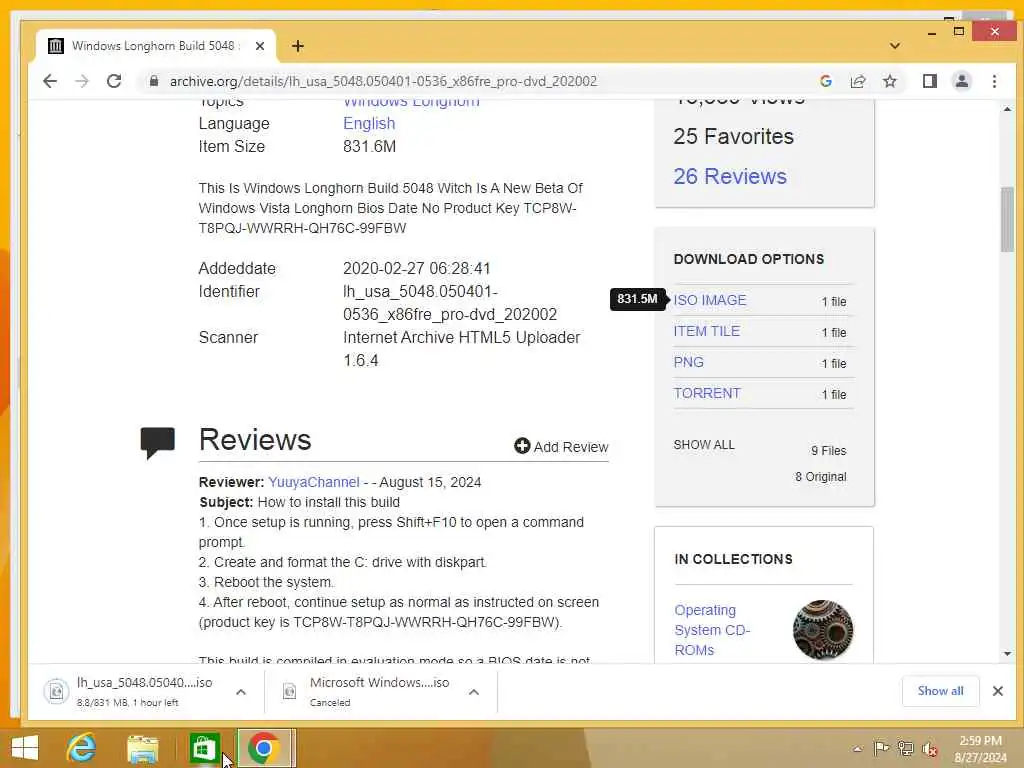Reload the archive.org page
Screen dimensions: 1024x768
(114, 81)
